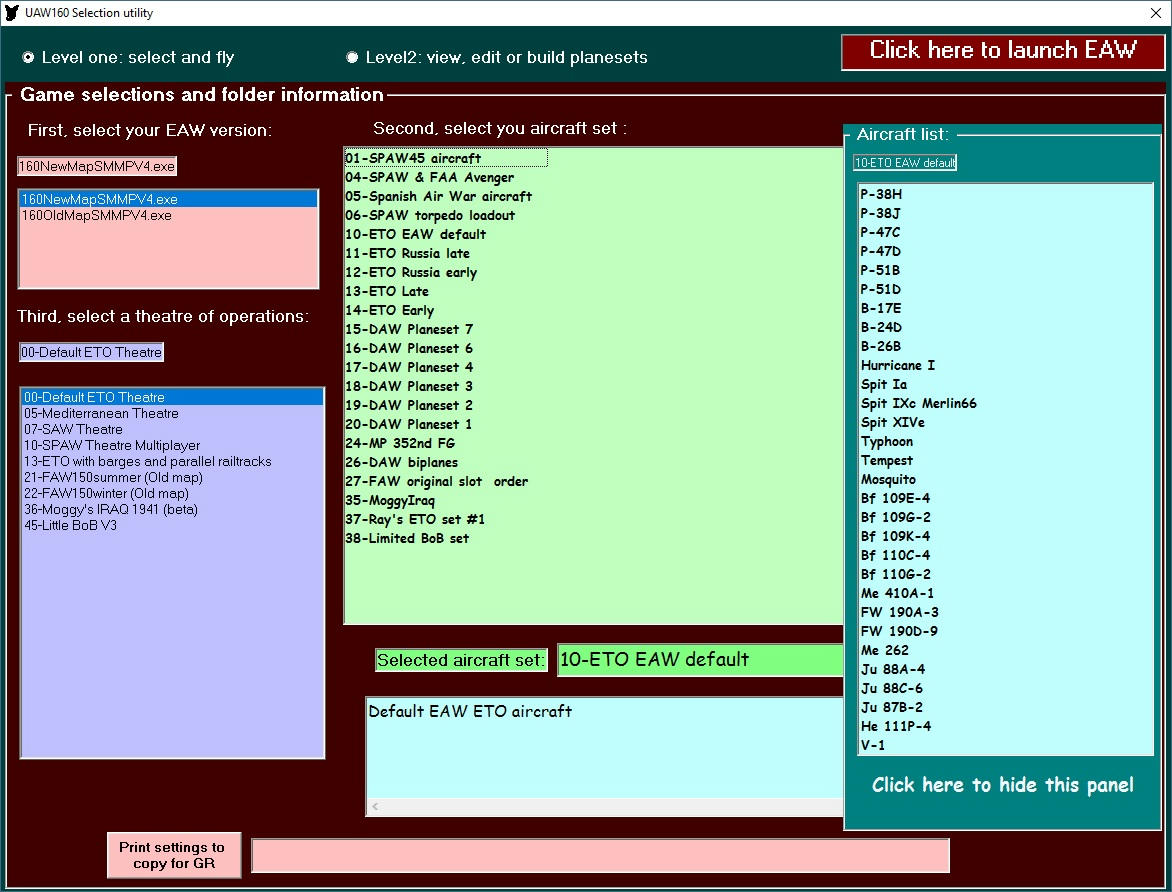Click 'Click here to launch EAW' button

(1002, 52)
